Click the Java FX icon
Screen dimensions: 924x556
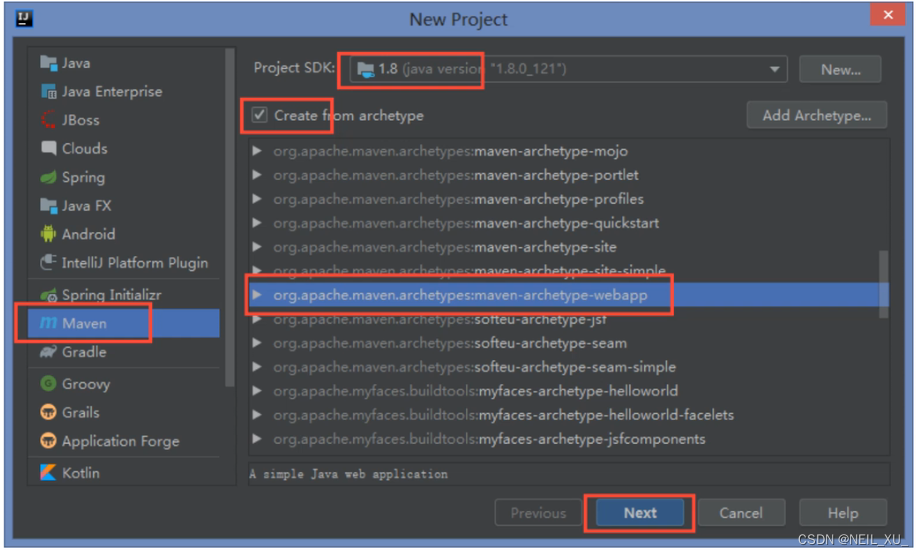(x=48, y=205)
